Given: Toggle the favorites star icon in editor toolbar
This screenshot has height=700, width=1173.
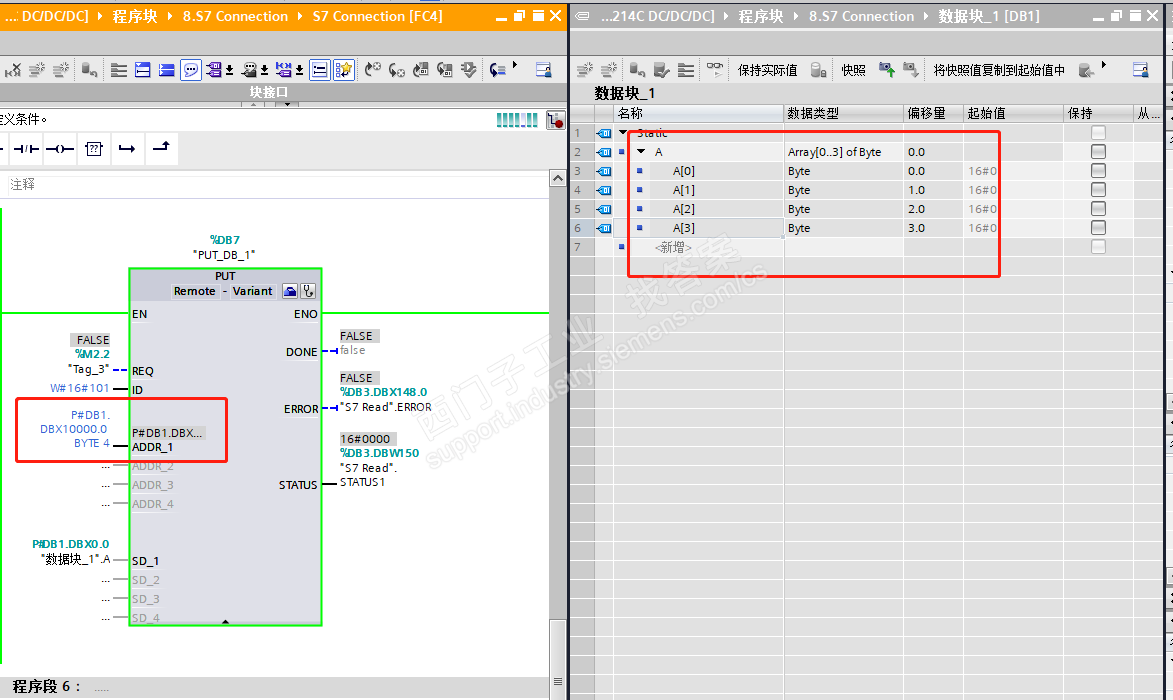Looking at the screenshot, I should click(x=343, y=70).
